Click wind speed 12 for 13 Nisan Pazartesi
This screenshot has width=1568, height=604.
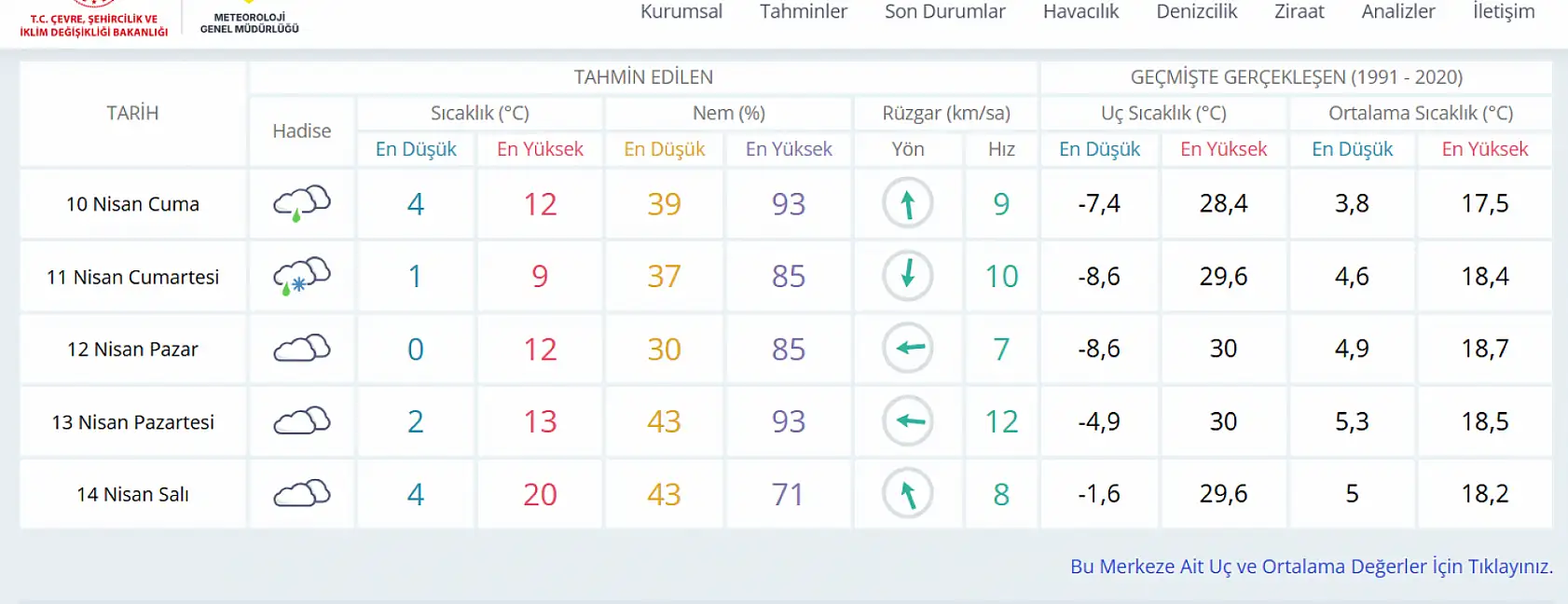pyautogui.click(x=1002, y=422)
